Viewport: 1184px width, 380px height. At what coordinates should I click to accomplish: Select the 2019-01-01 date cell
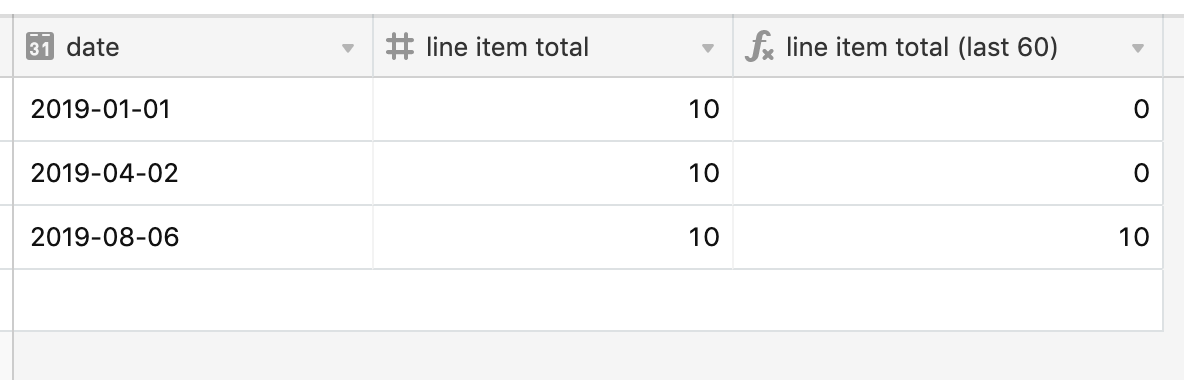tap(193, 109)
